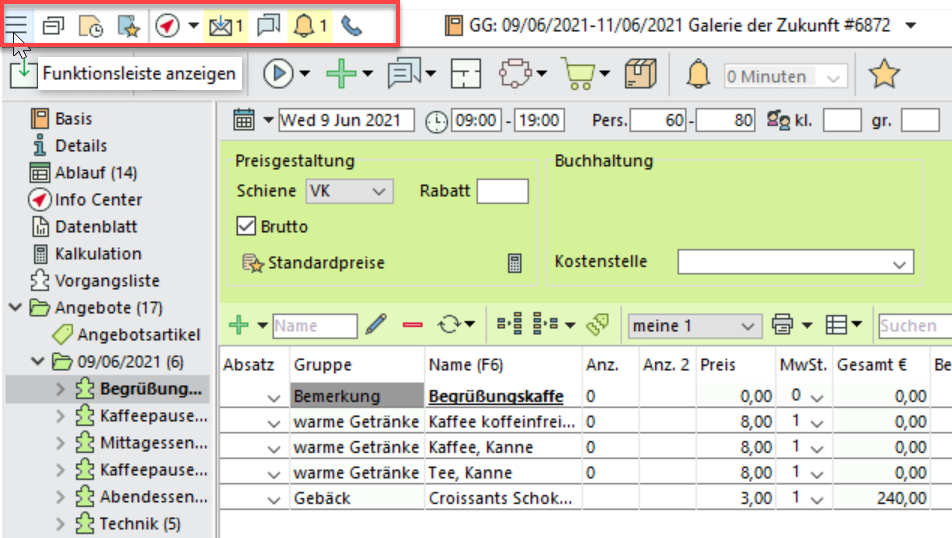Open the phone call icon

(352, 25)
